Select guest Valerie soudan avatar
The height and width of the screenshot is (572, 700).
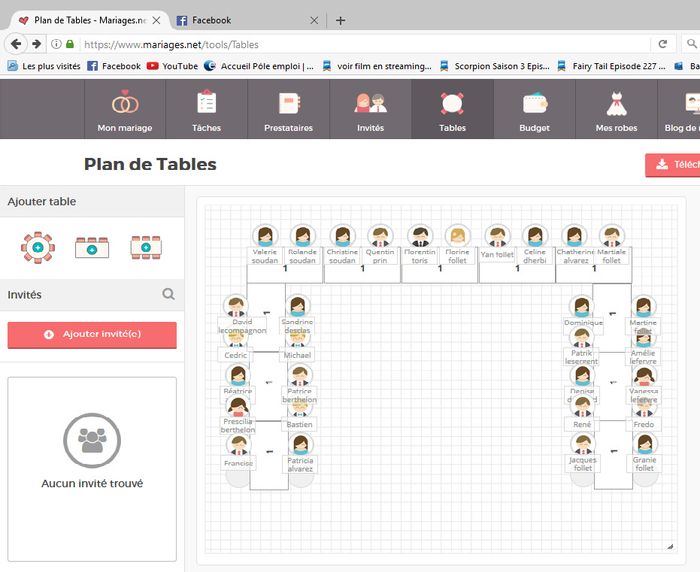[x=265, y=237]
